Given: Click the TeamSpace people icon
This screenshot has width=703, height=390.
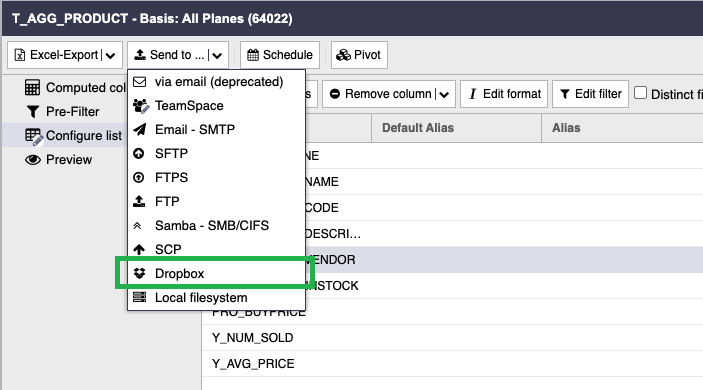Looking at the screenshot, I should 141,106.
